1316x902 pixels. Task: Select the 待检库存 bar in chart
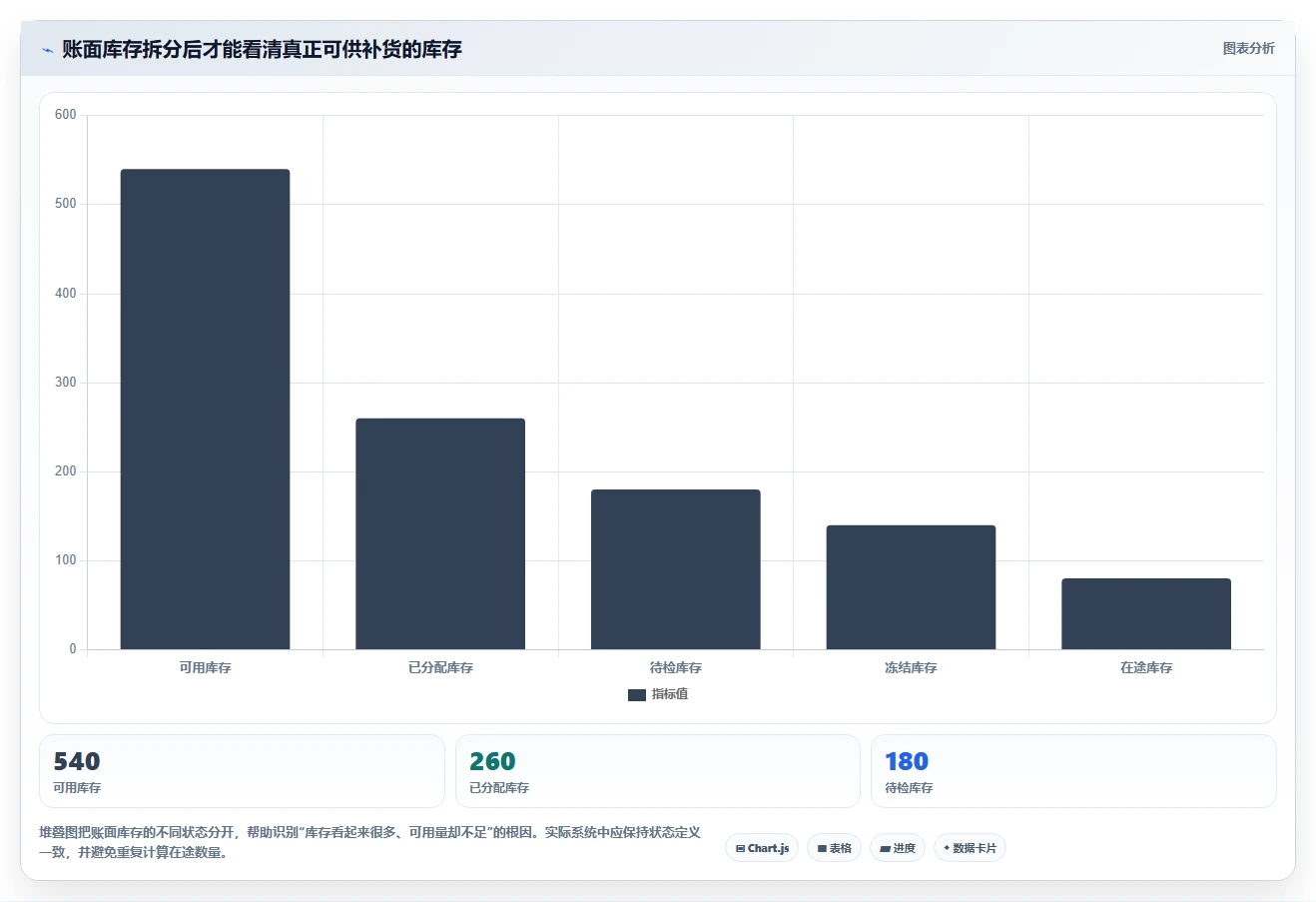[x=676, y=569]
